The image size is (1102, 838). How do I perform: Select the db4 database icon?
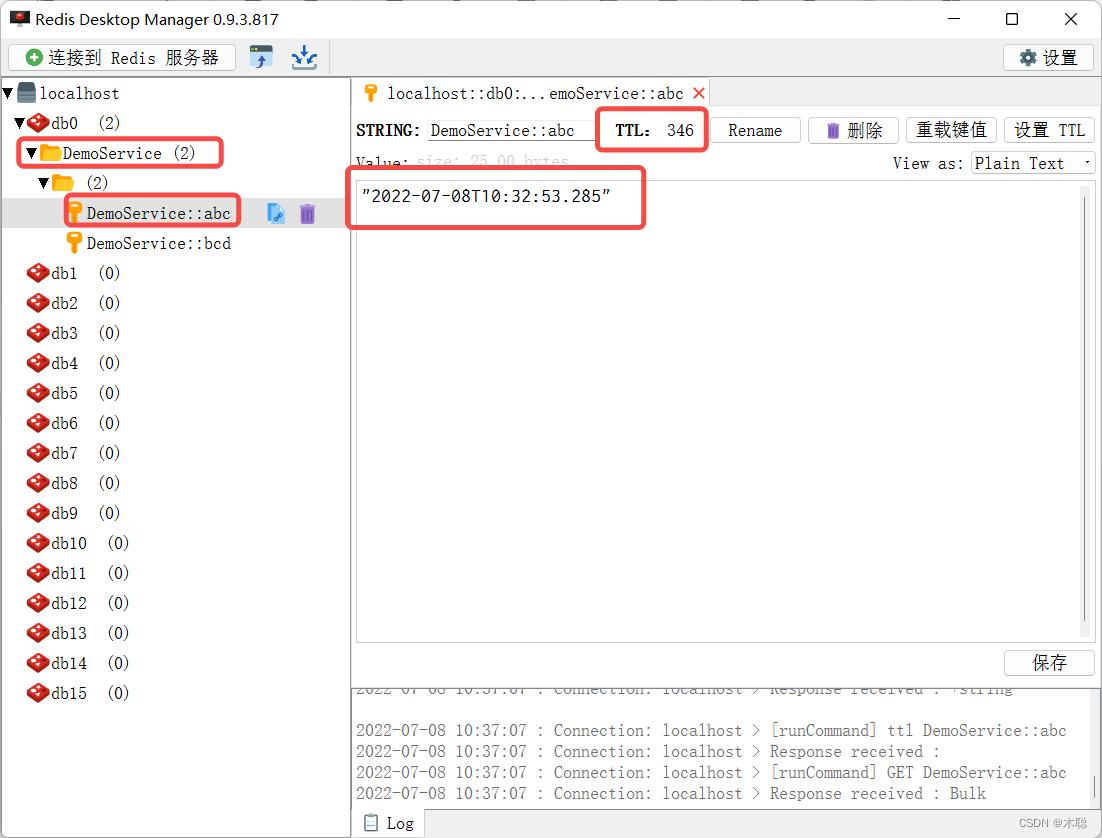click(x=38, y=363)
